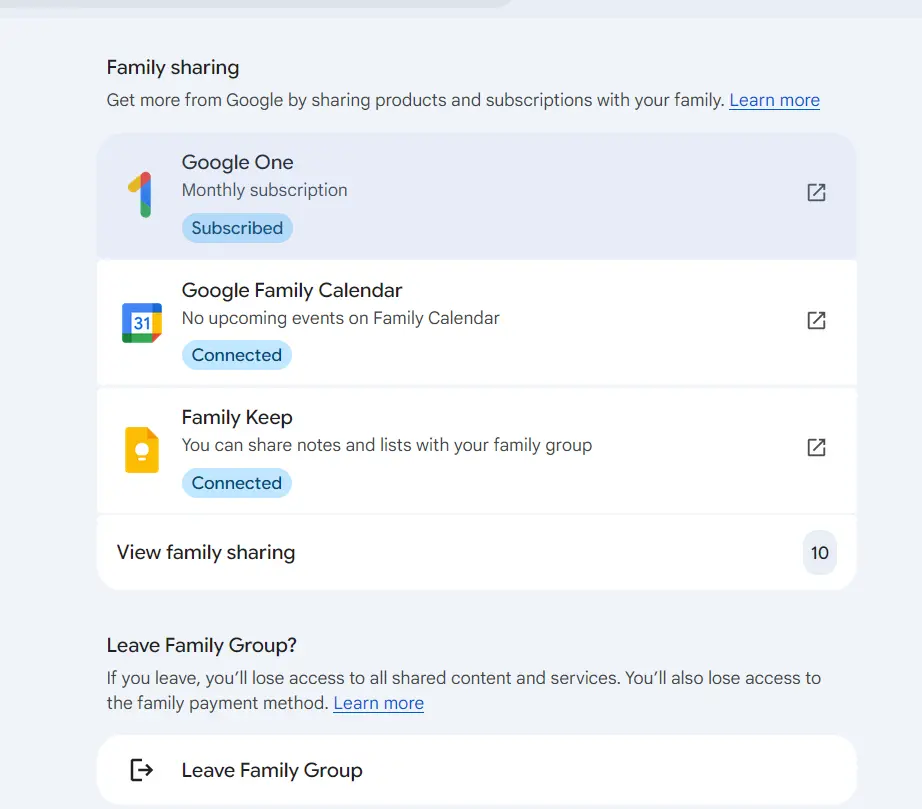Click the 10 count badge
Viewport: 922px width, 809px height.
(819, 553)
